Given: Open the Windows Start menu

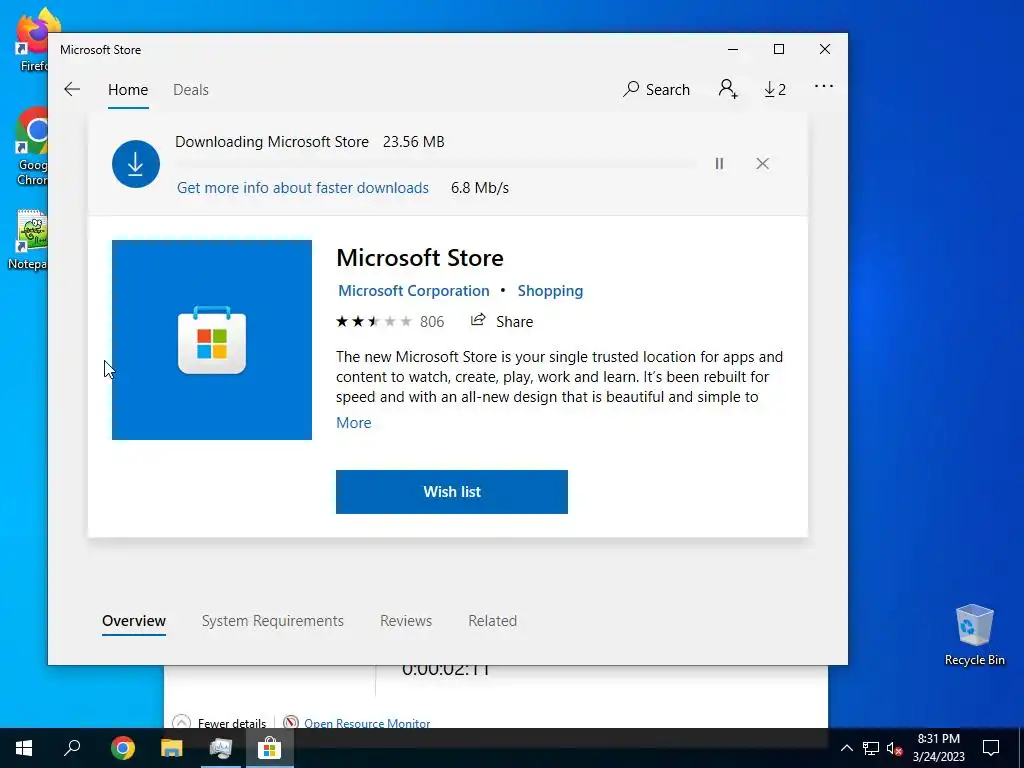Looking at the screenshot, I should (24, 748).
